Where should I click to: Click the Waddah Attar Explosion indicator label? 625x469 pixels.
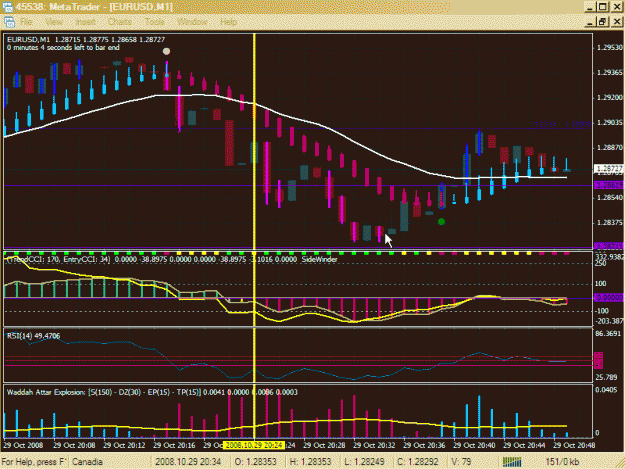click(152, 392)
